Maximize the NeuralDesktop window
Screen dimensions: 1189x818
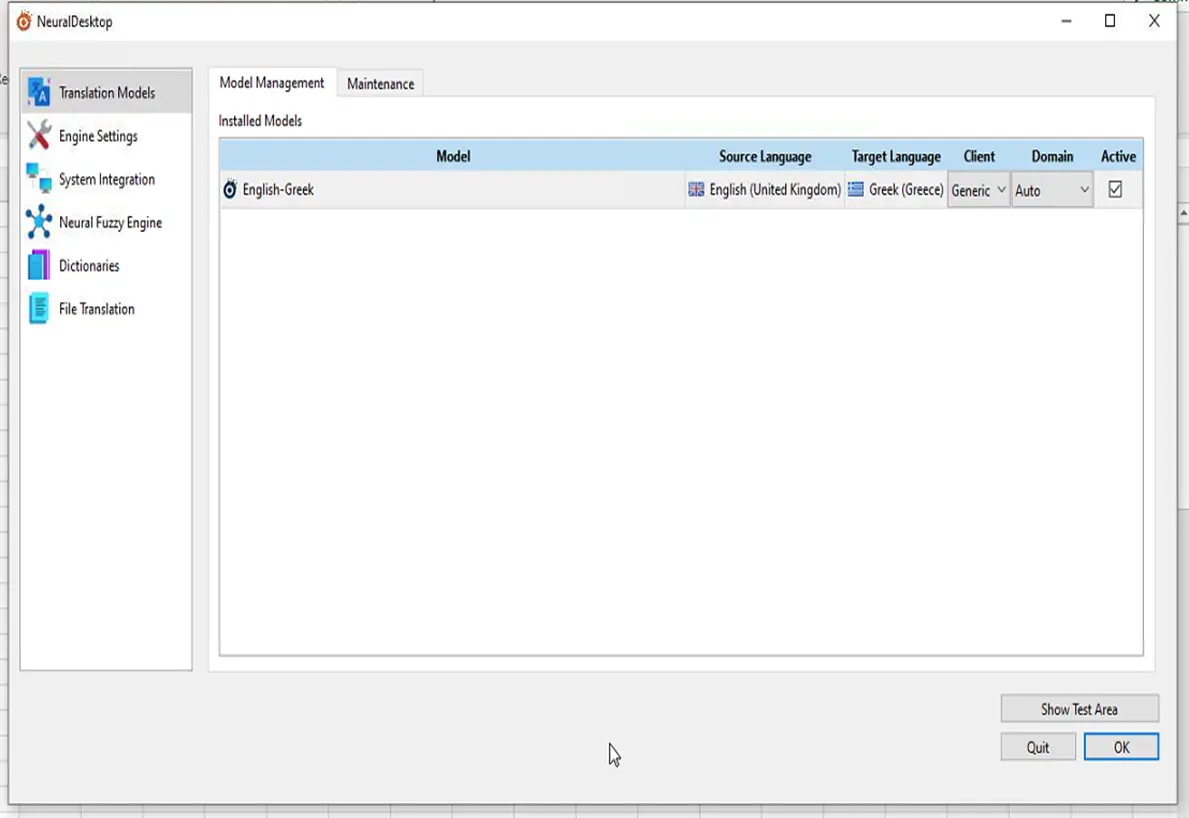[x=1109, y=21]
